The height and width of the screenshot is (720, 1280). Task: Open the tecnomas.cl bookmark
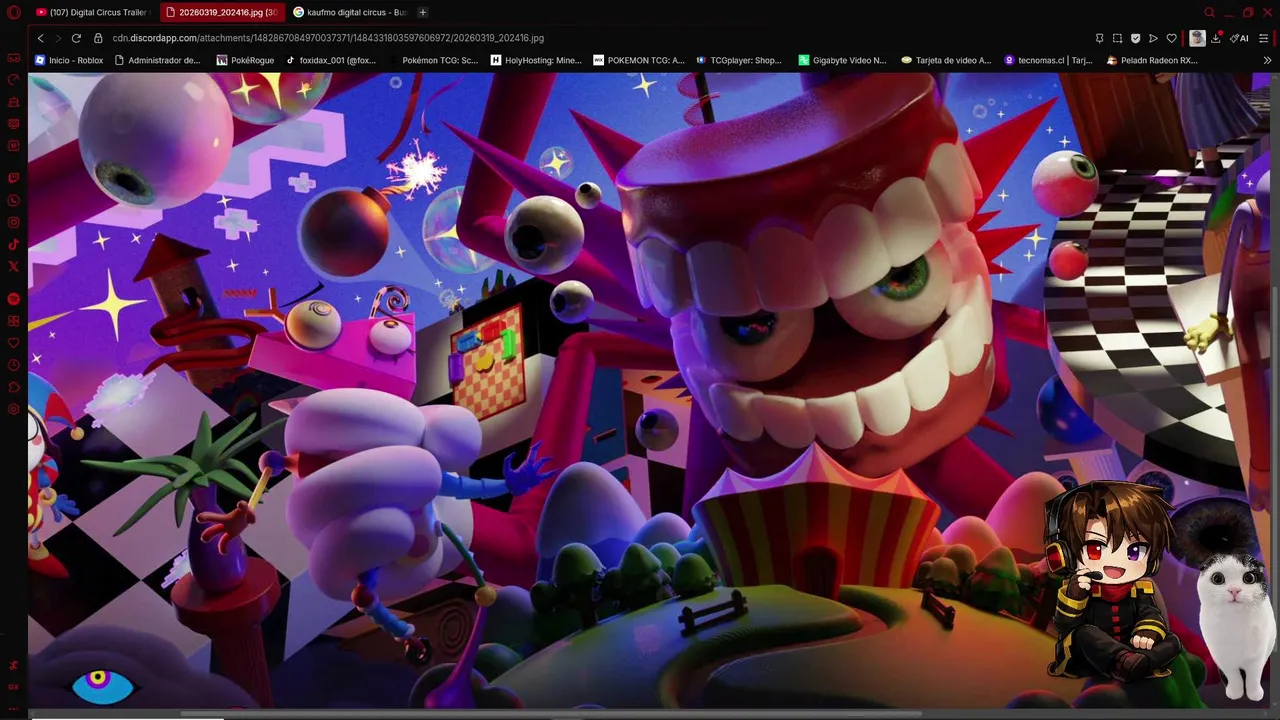click(x=1049, y=60)
